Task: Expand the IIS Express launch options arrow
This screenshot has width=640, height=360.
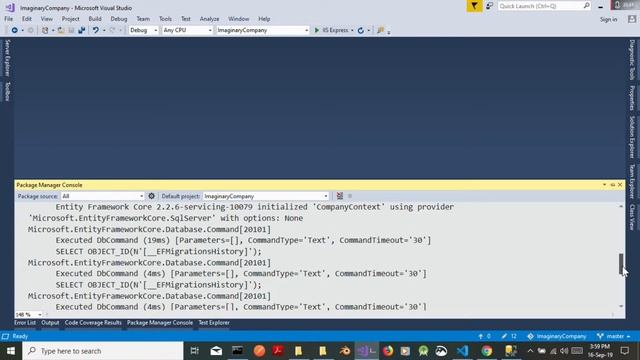Action: 352,30
